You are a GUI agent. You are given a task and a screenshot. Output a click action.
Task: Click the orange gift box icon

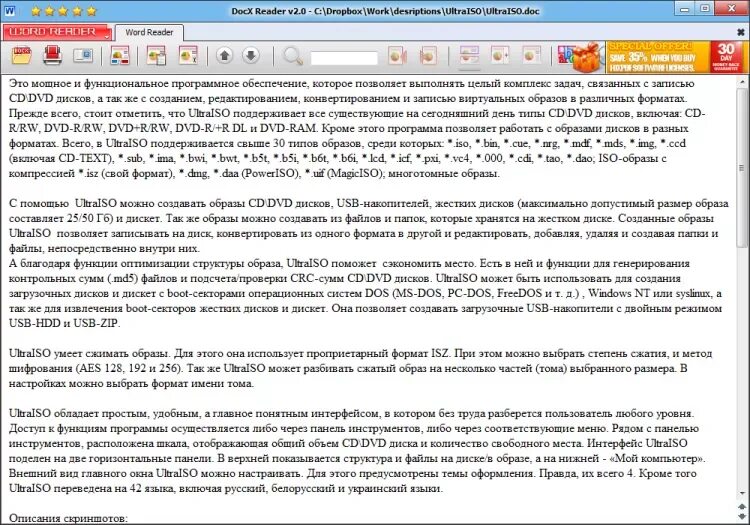pyautogui.click(x=588, y=57)
